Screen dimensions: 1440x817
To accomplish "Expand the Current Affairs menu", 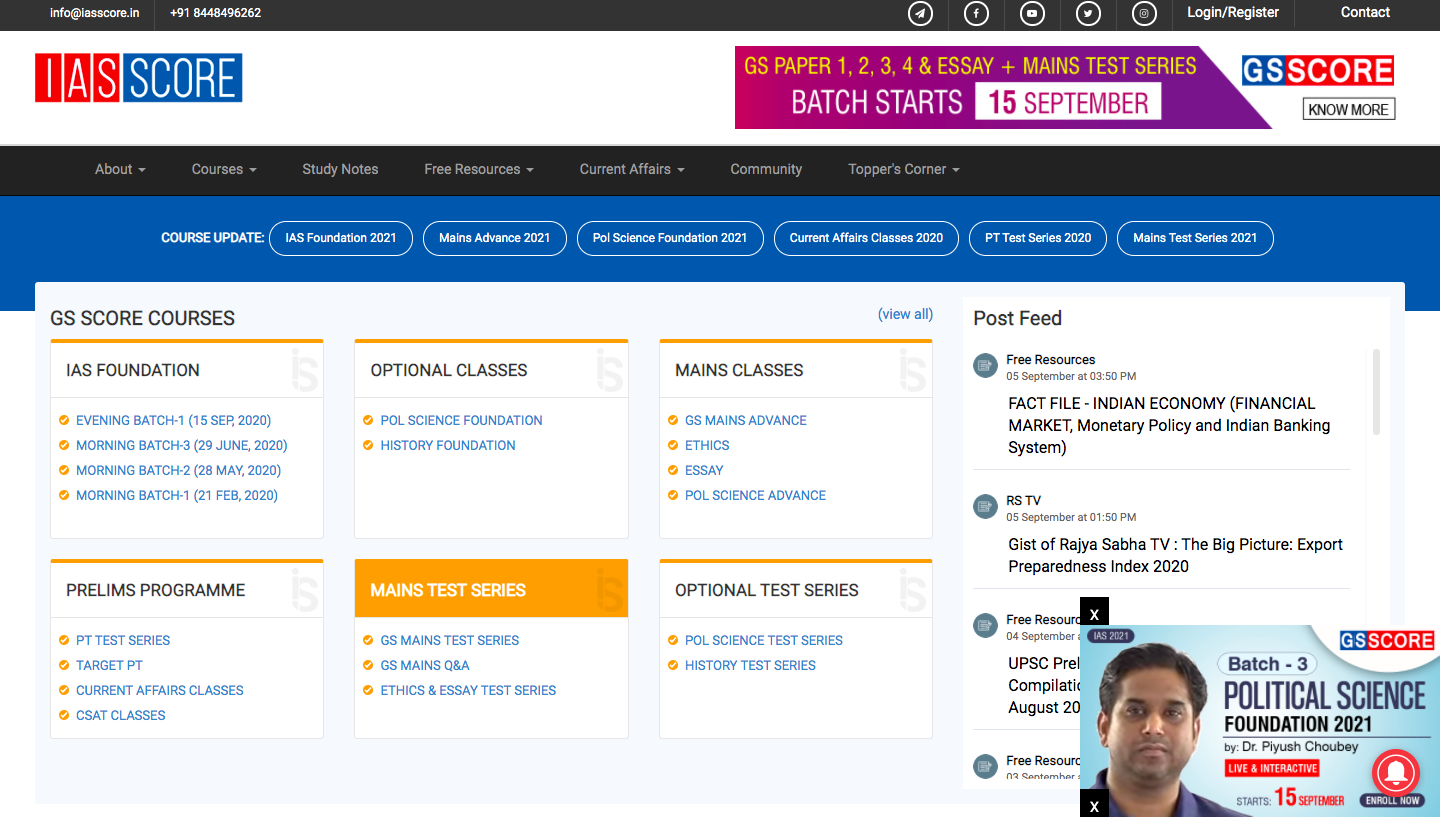I will coord(632,169).
